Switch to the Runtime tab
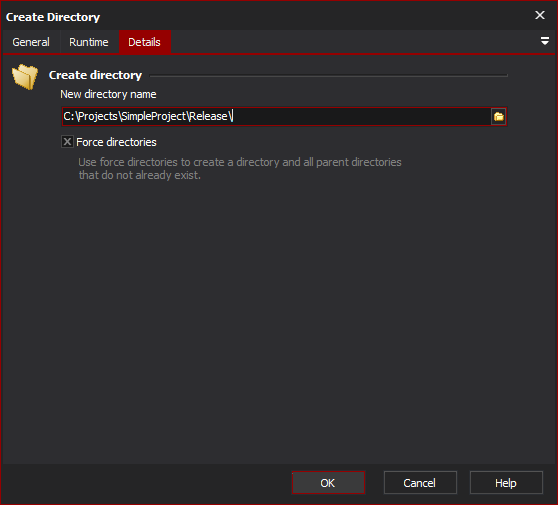This screenshot has height=505, width=558. pos(89,42)
